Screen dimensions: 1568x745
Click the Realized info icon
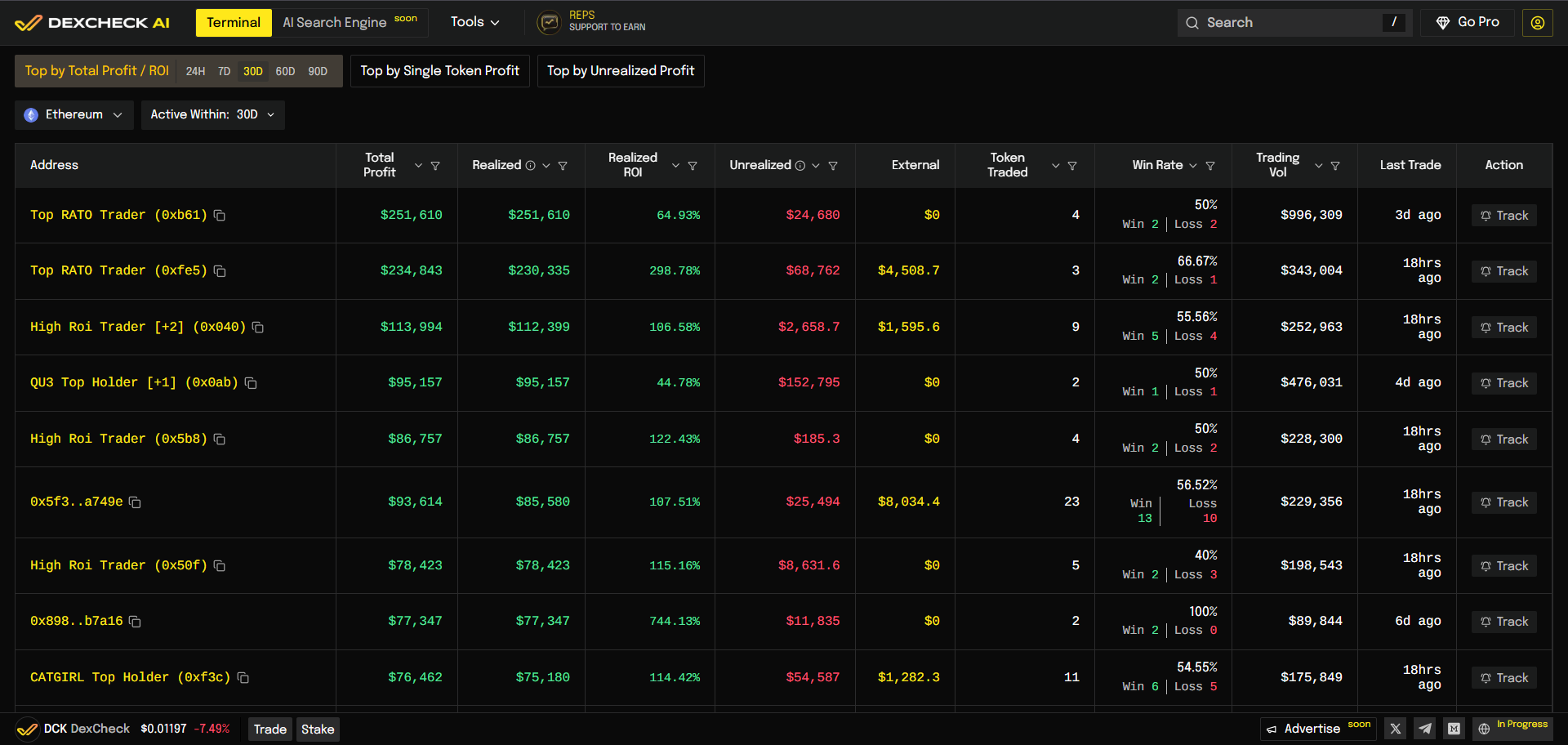click(531, 166)
